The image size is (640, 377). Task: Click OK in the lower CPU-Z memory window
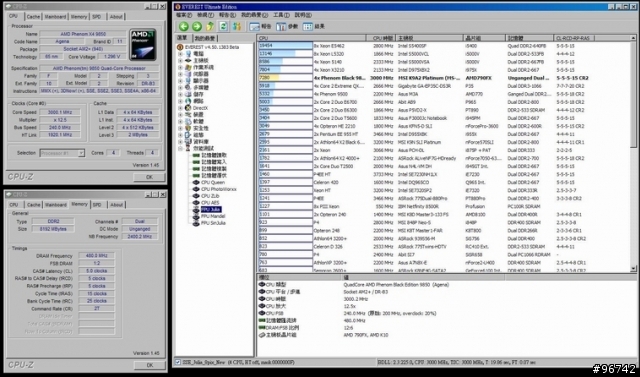149,365
